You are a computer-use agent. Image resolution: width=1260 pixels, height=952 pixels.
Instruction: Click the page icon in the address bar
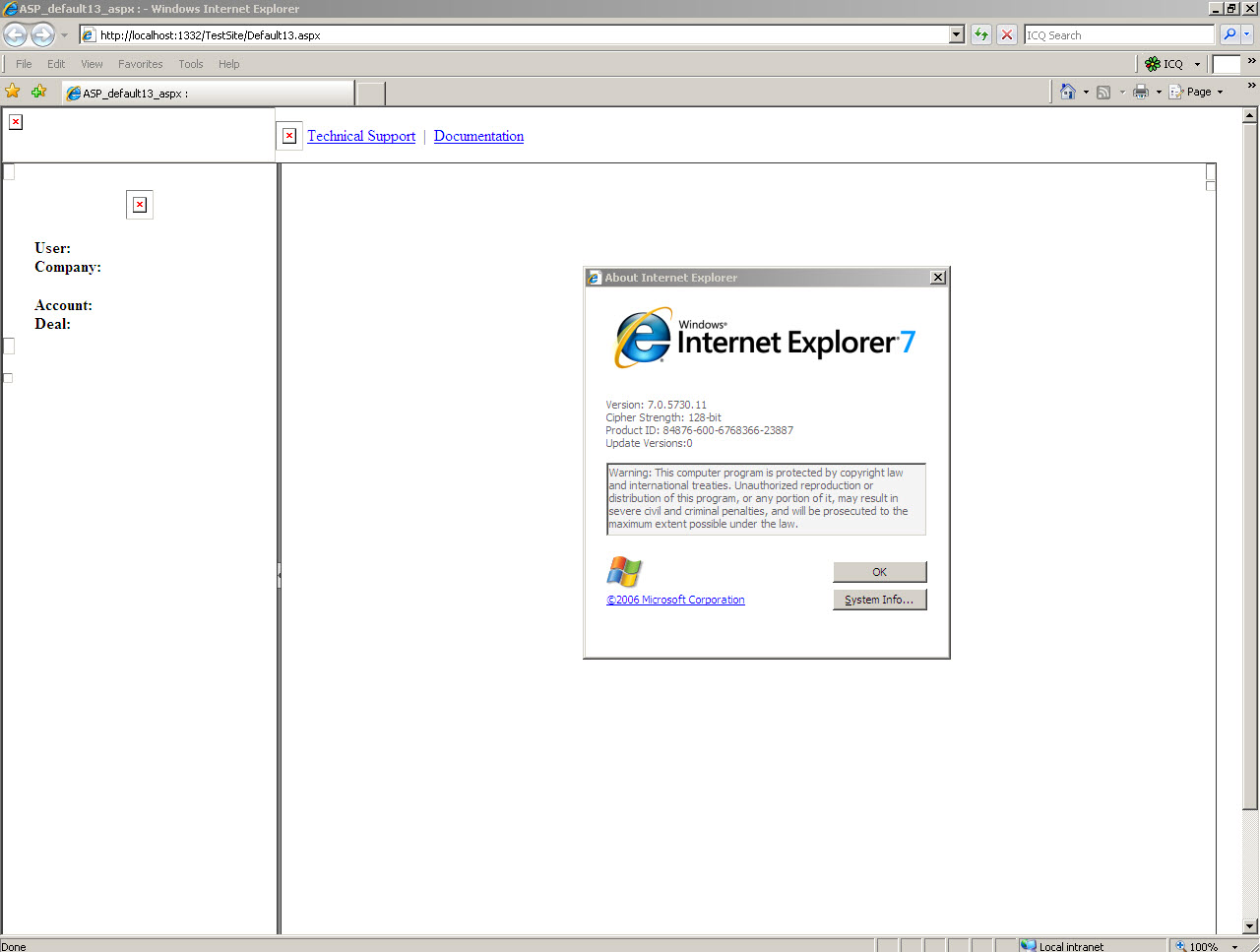89,35
